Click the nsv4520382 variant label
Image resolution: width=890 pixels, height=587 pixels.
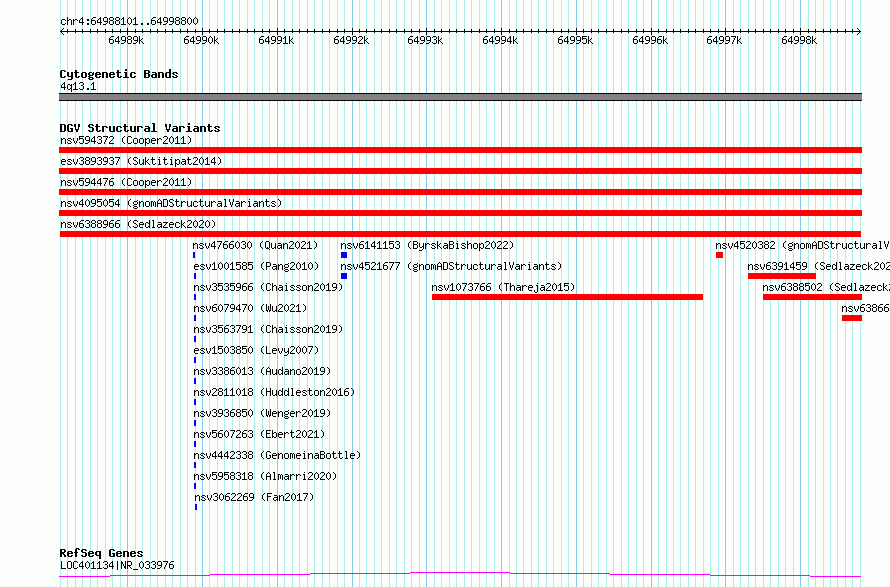[x=802, y=245]
